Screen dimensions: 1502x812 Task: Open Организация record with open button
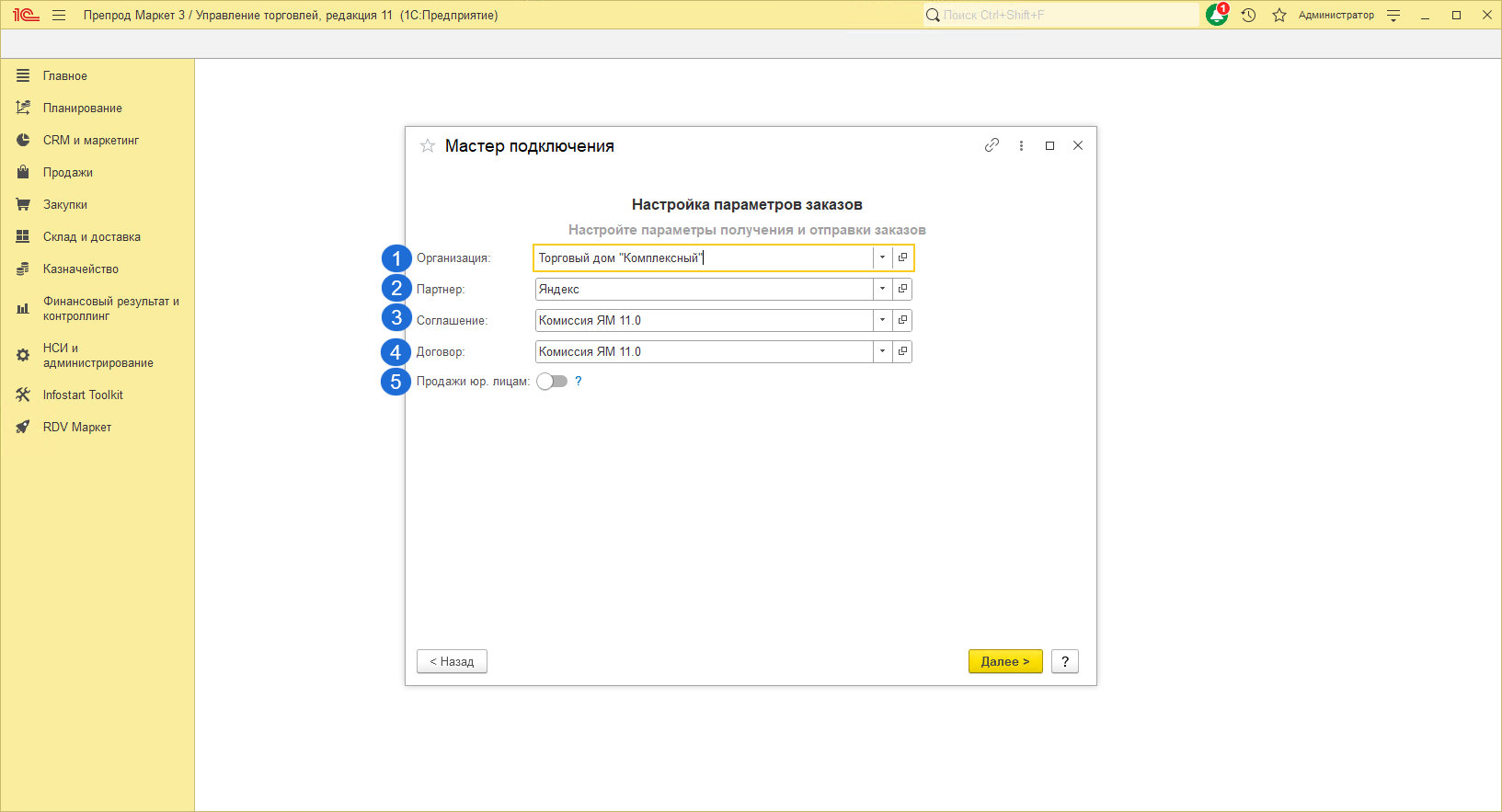902,257
